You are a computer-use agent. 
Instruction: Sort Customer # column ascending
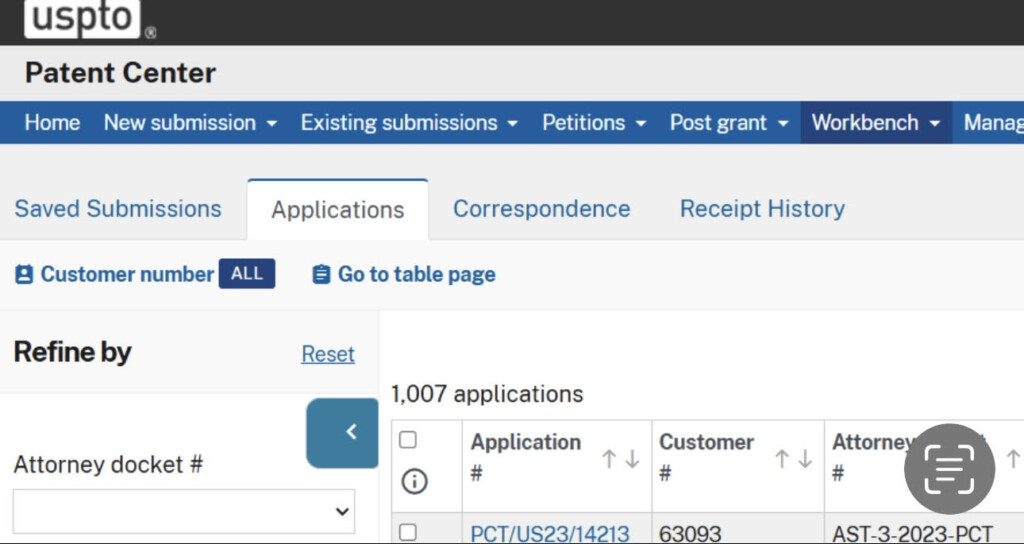[x=783, y=459]
